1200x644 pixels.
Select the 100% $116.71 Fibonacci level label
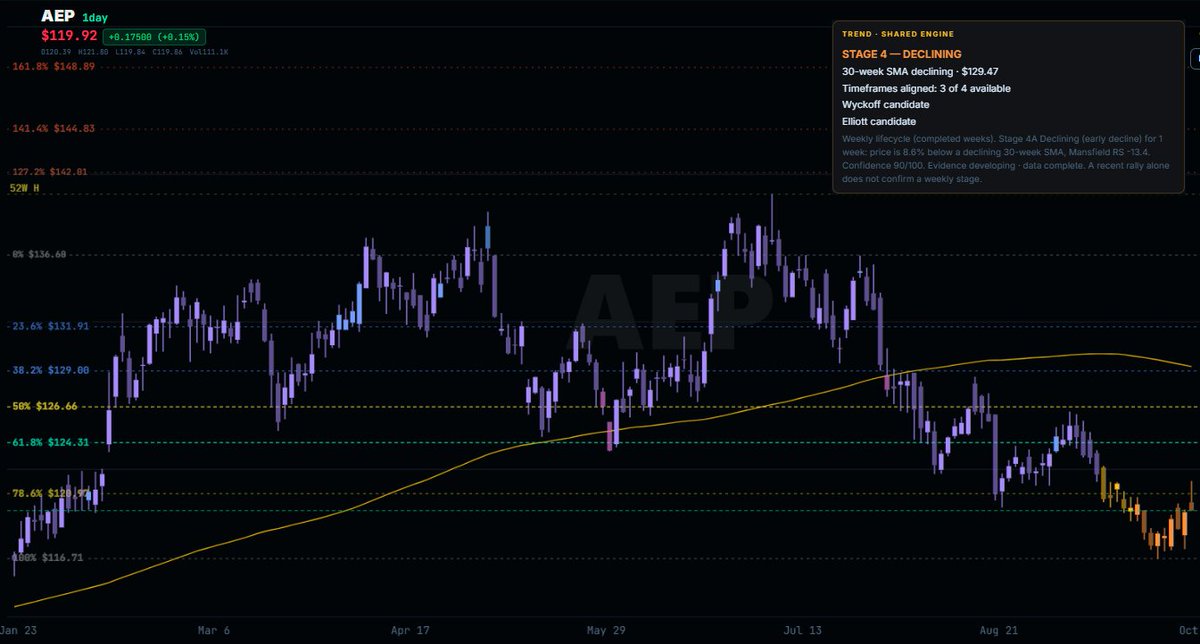47,557
